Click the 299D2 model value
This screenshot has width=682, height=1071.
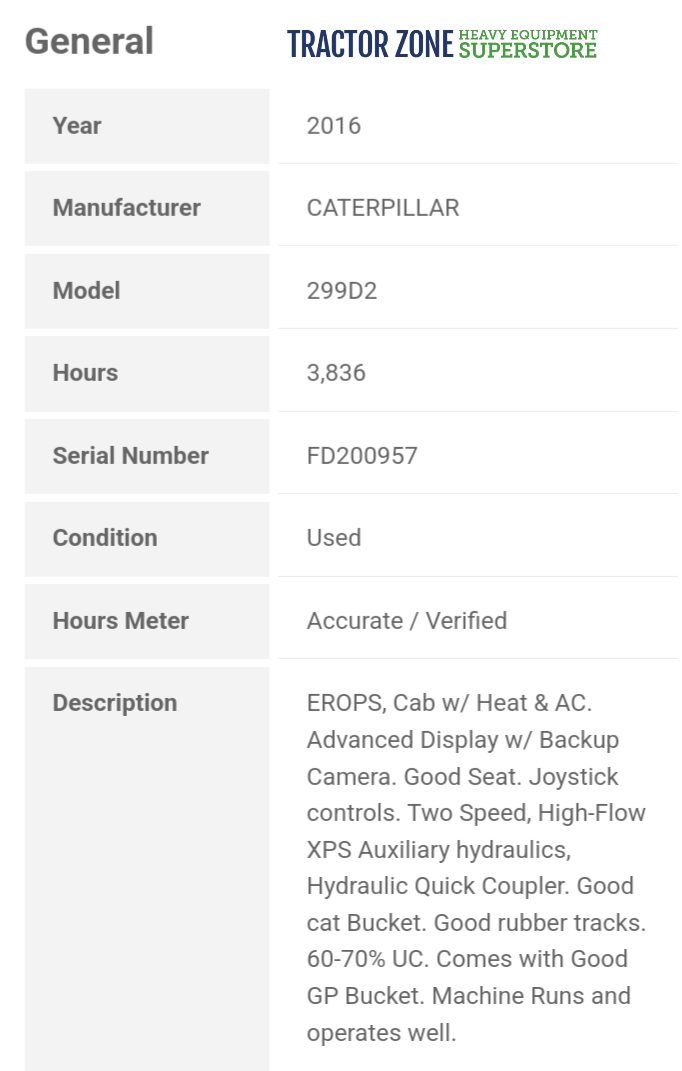(x=342, y=291)
